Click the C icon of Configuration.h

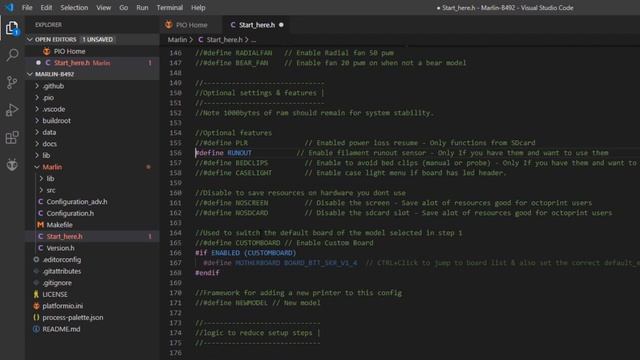point(40,213)
